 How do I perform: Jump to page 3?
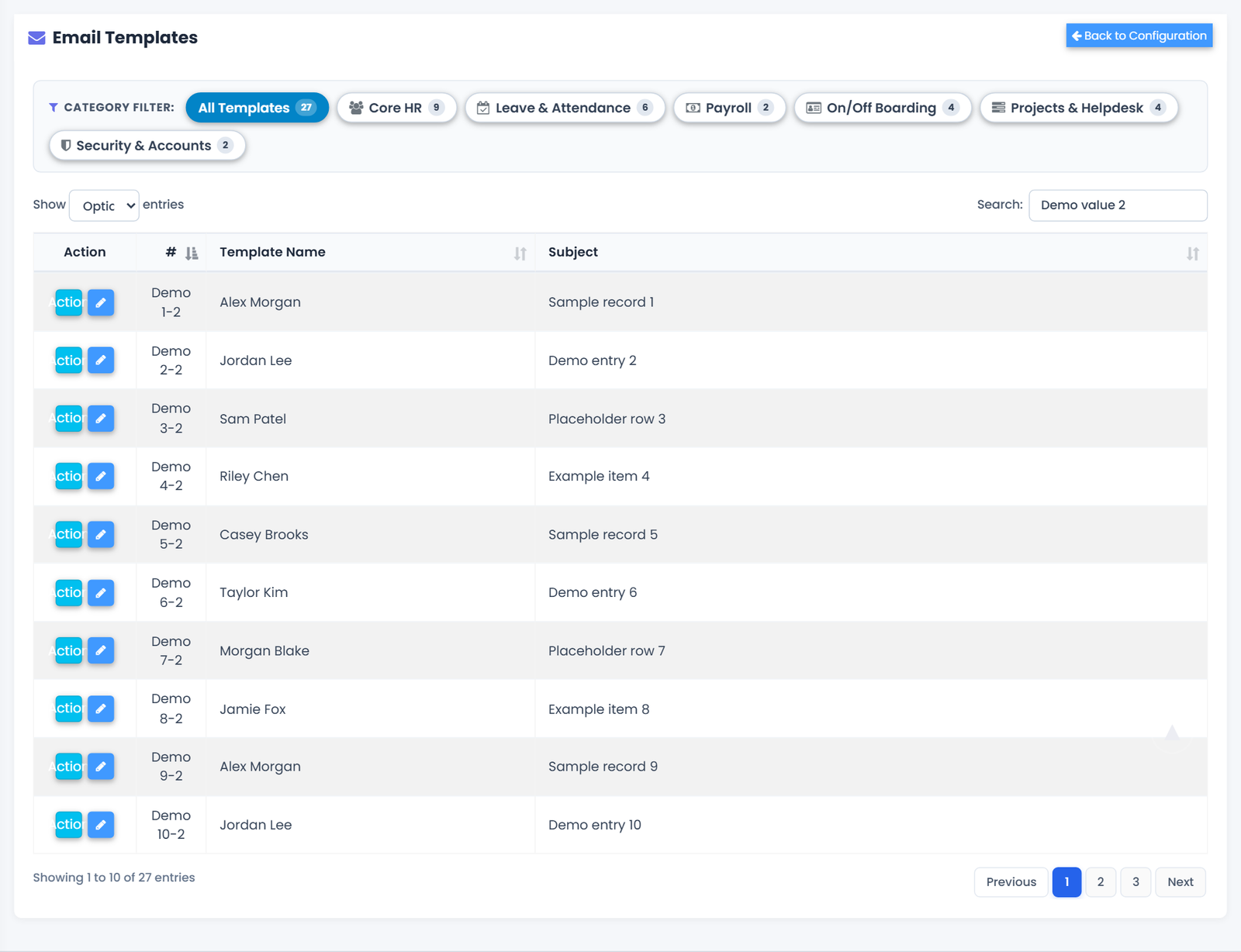(x=1136, y=882)
